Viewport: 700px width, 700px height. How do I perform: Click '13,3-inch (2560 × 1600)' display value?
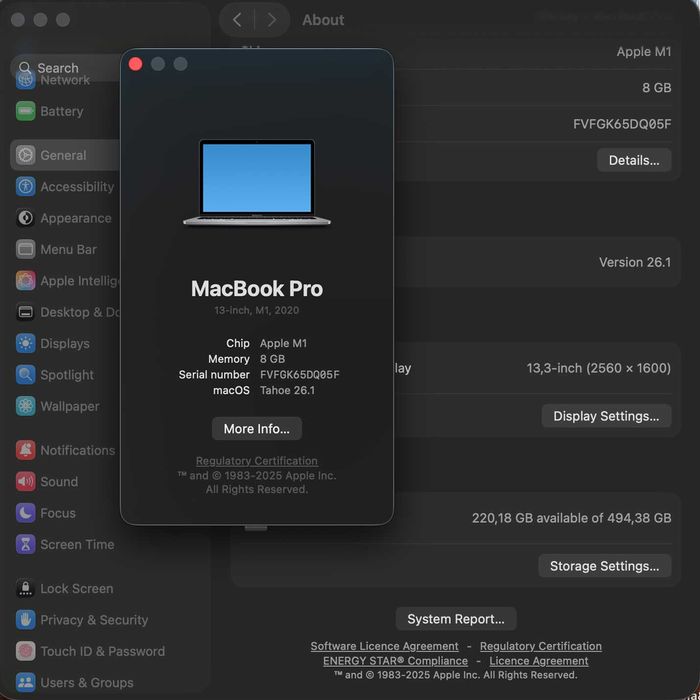point(599,368)
